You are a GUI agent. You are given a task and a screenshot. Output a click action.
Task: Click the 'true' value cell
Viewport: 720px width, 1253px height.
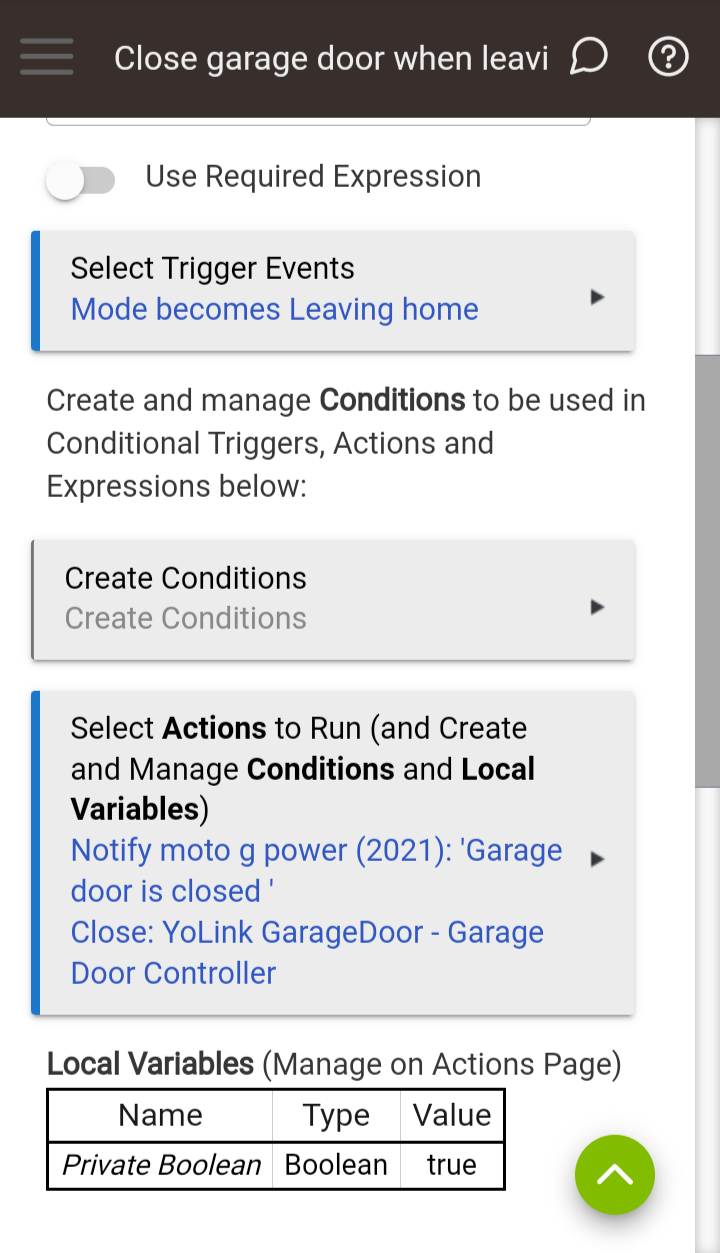(x=451, y=1165)
